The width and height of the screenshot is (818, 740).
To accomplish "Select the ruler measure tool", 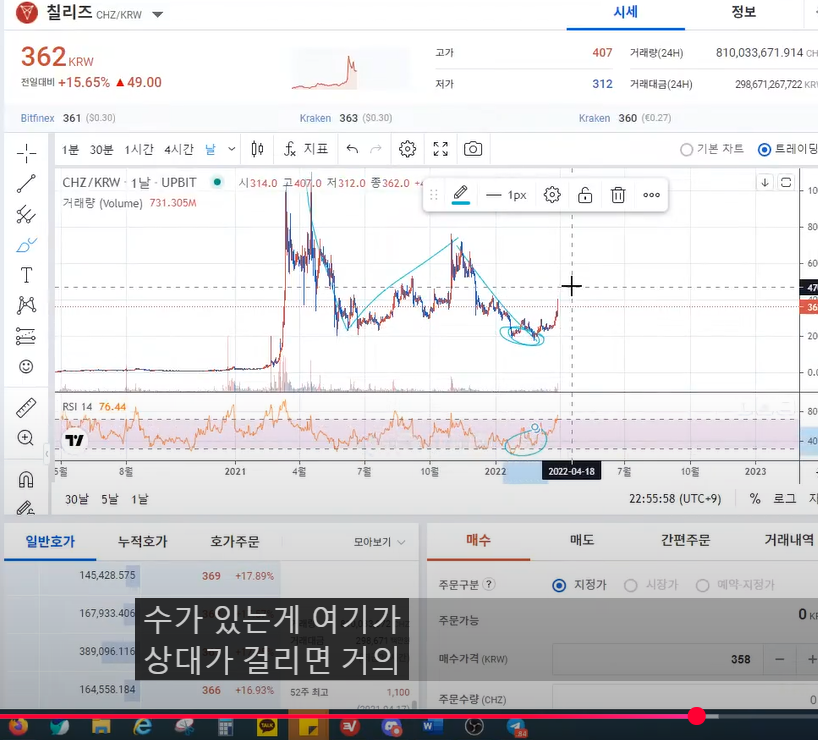I will 26,408.
